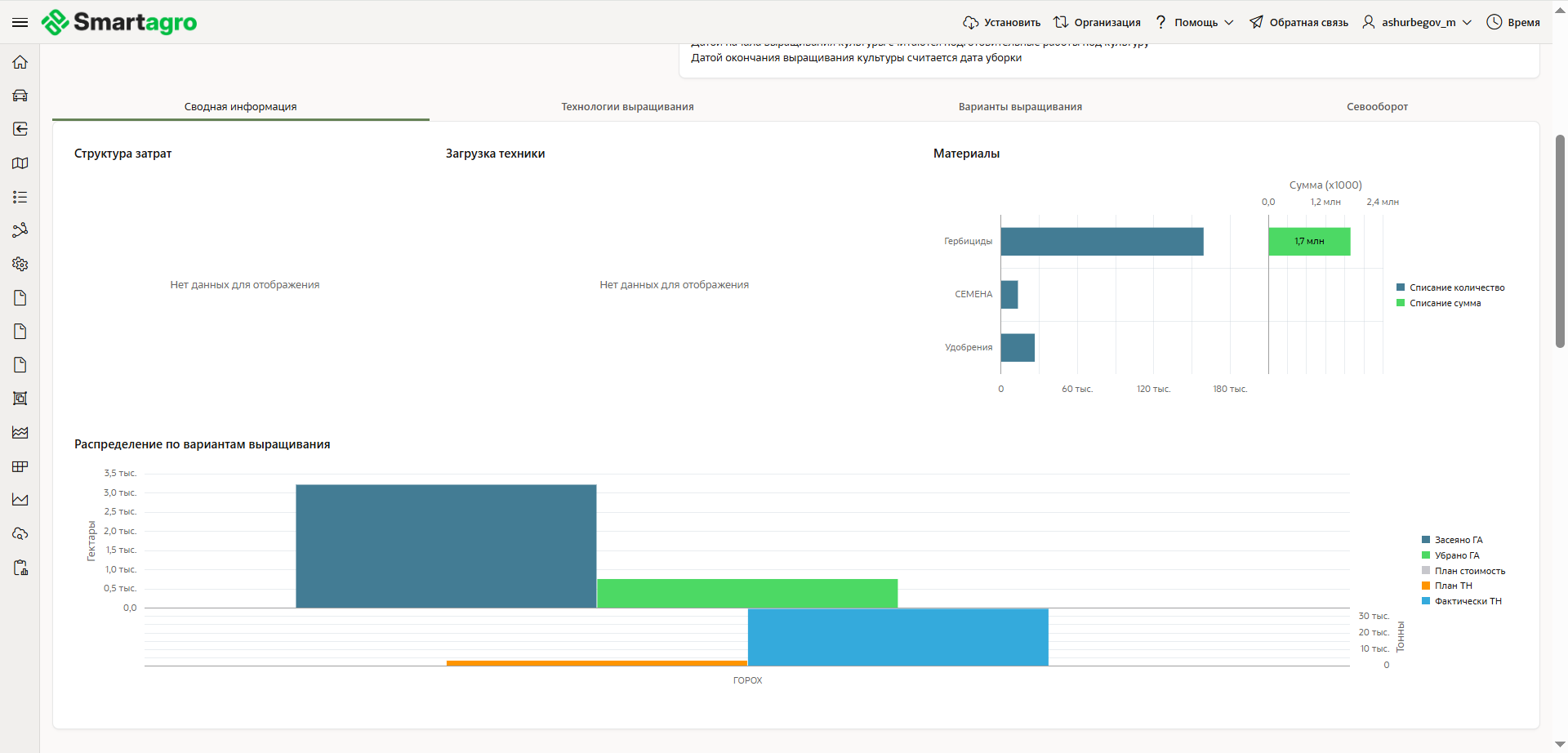This screenshot has width=1568, height=753.
Task: Click the 'Установить' install button
Action: (x=1001, y=22)
